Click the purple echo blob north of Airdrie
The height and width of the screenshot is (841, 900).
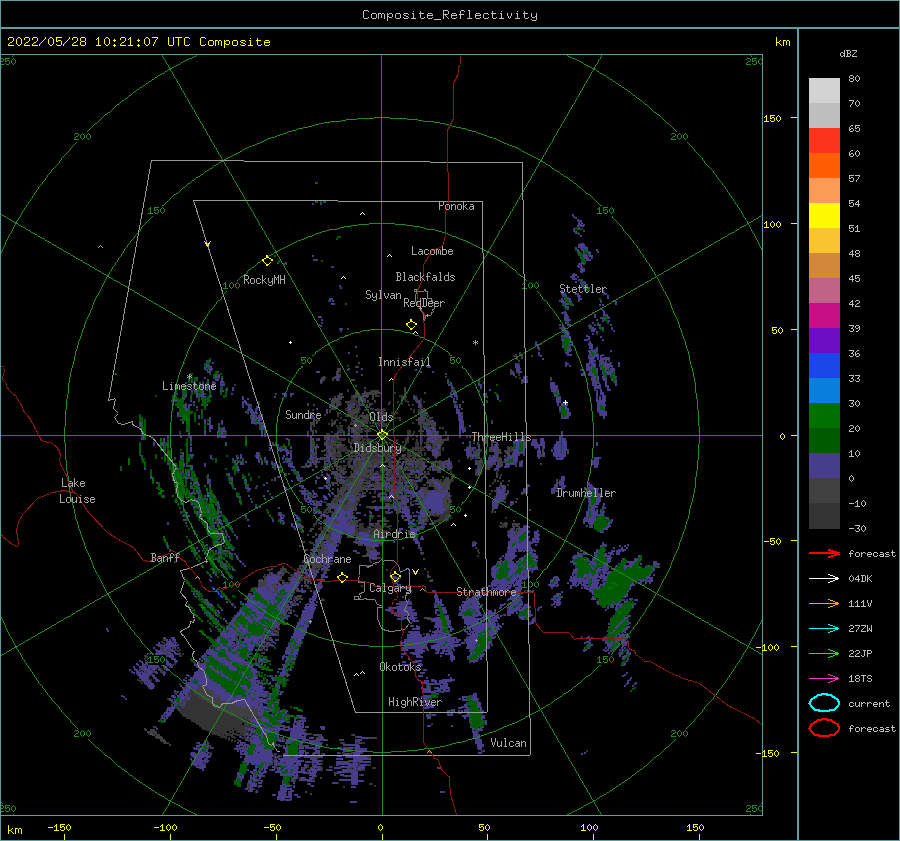click(x=435, y=501)
